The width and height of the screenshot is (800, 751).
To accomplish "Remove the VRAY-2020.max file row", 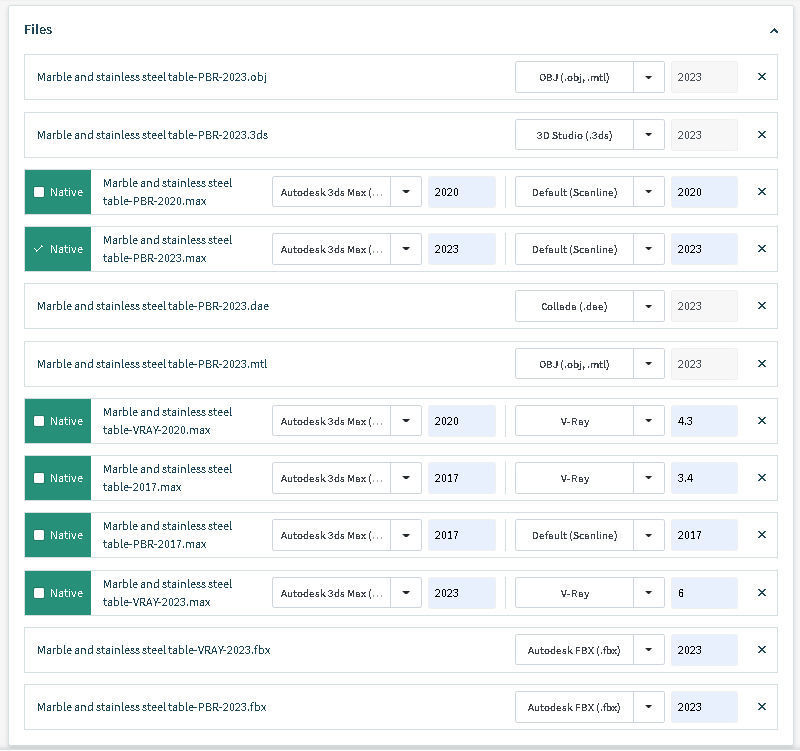I will coord(762,421).
